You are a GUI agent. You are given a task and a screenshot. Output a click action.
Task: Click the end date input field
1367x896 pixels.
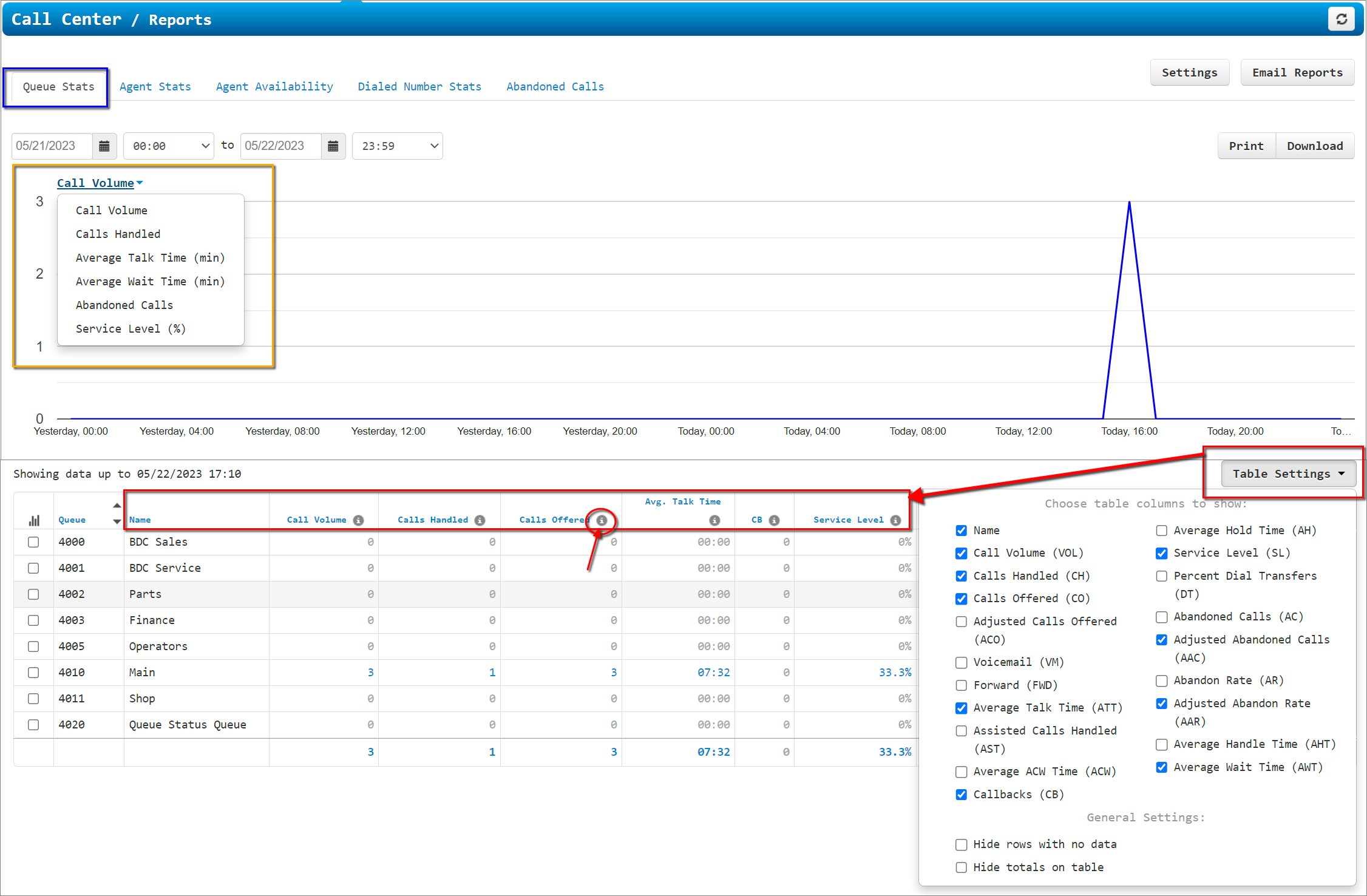click(x=281, y=146)
